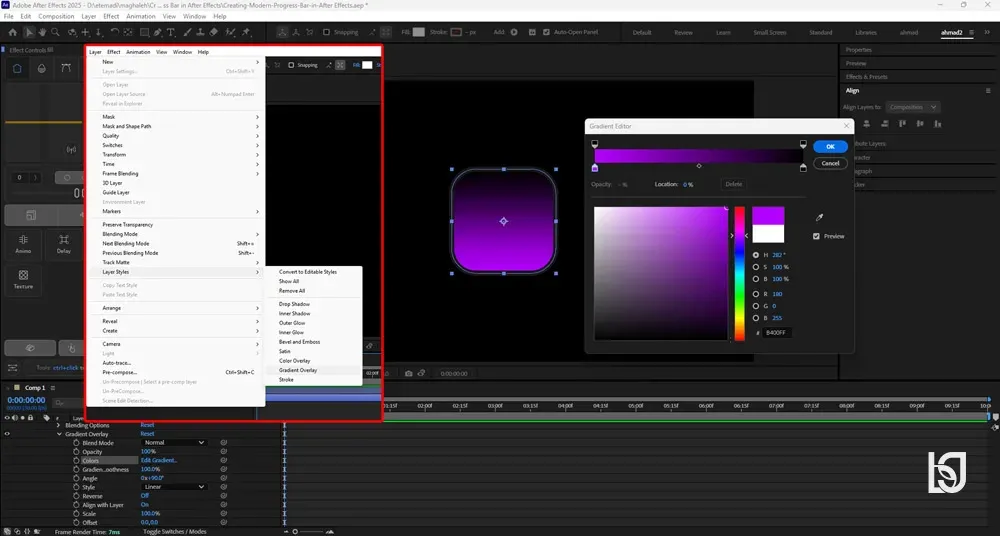Select the Rectangle shape tool
This screenshot has height=536, width=1000.
[145, 32]
